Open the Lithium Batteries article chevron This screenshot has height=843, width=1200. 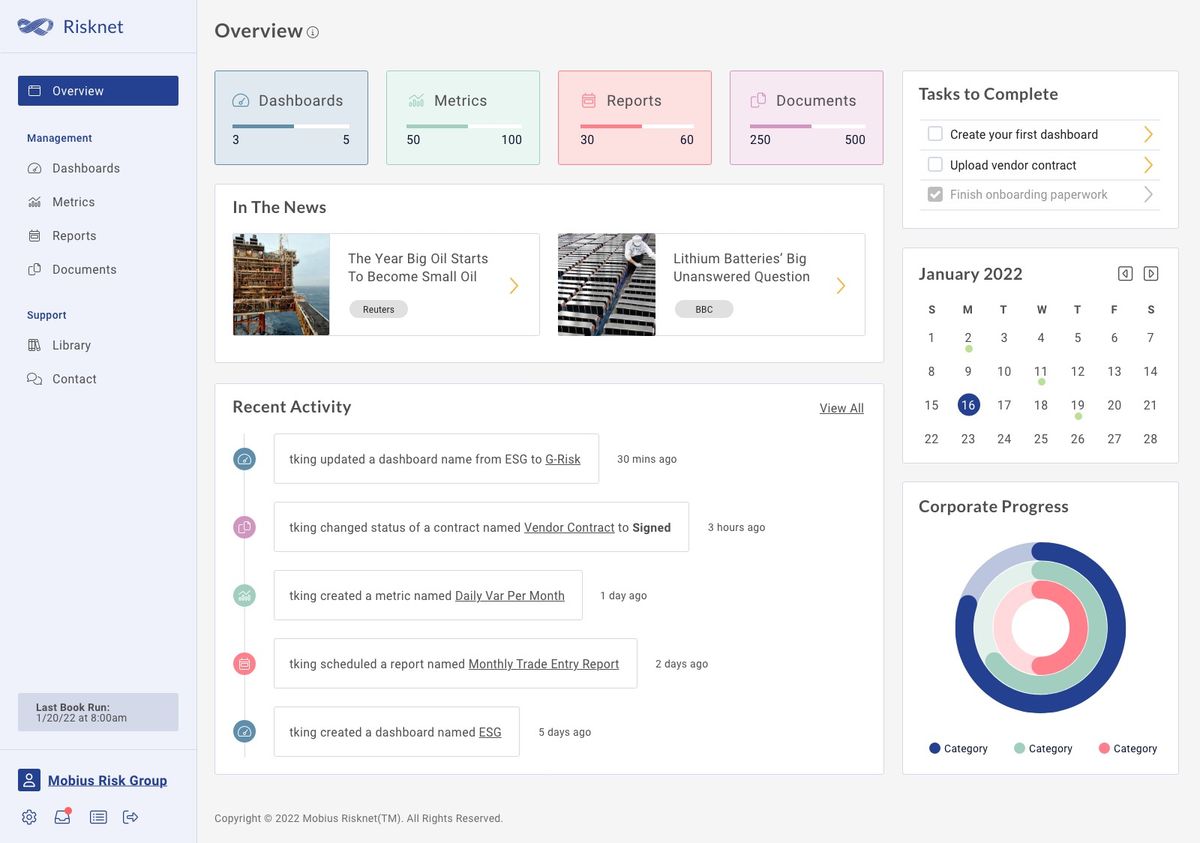tap(840, 284)
